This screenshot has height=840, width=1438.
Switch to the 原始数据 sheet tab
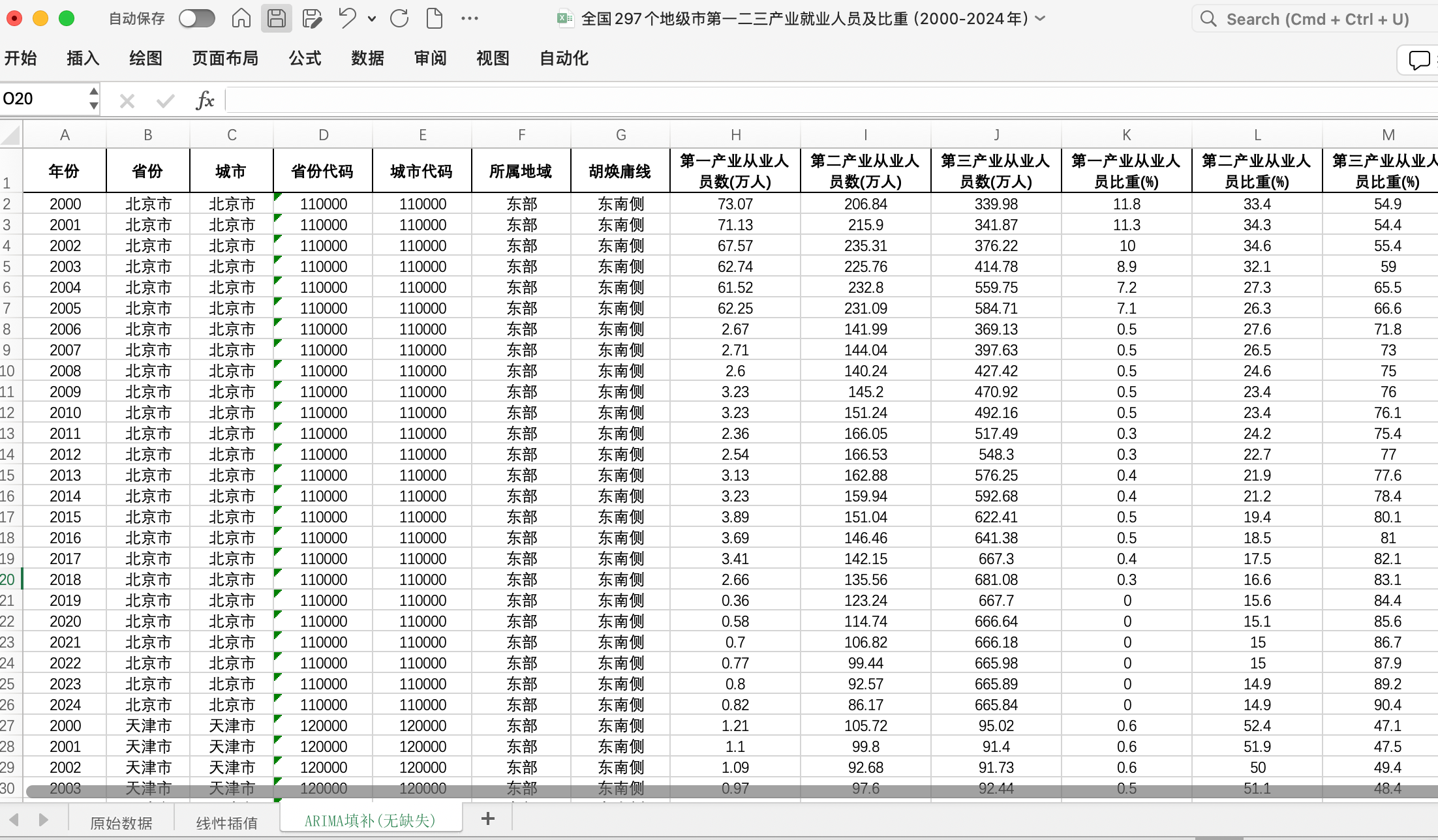coord(121,822)
